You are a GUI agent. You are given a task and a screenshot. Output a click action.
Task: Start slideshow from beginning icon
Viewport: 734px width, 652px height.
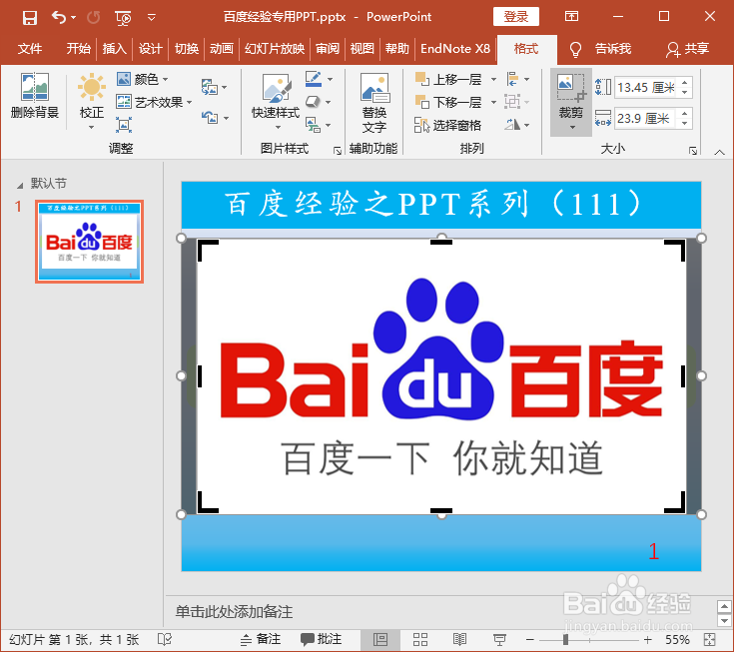click(123, 18)
